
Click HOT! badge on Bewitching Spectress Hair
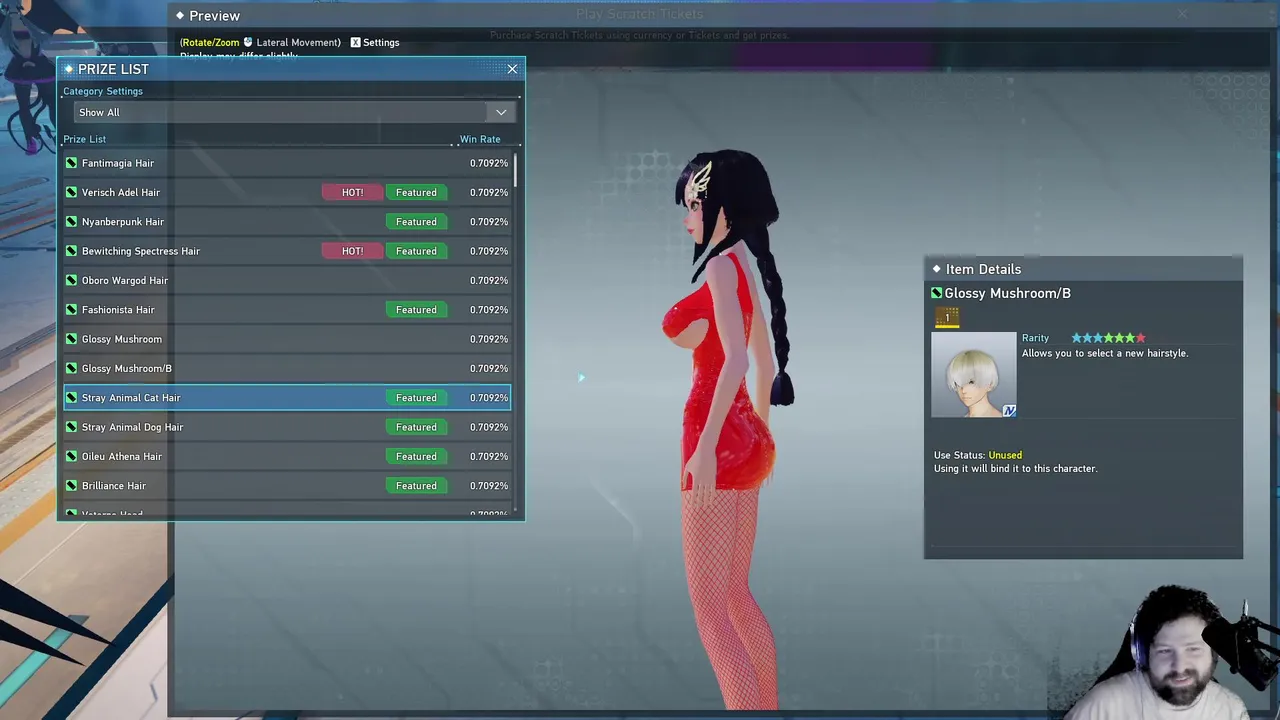coord(352,251)
